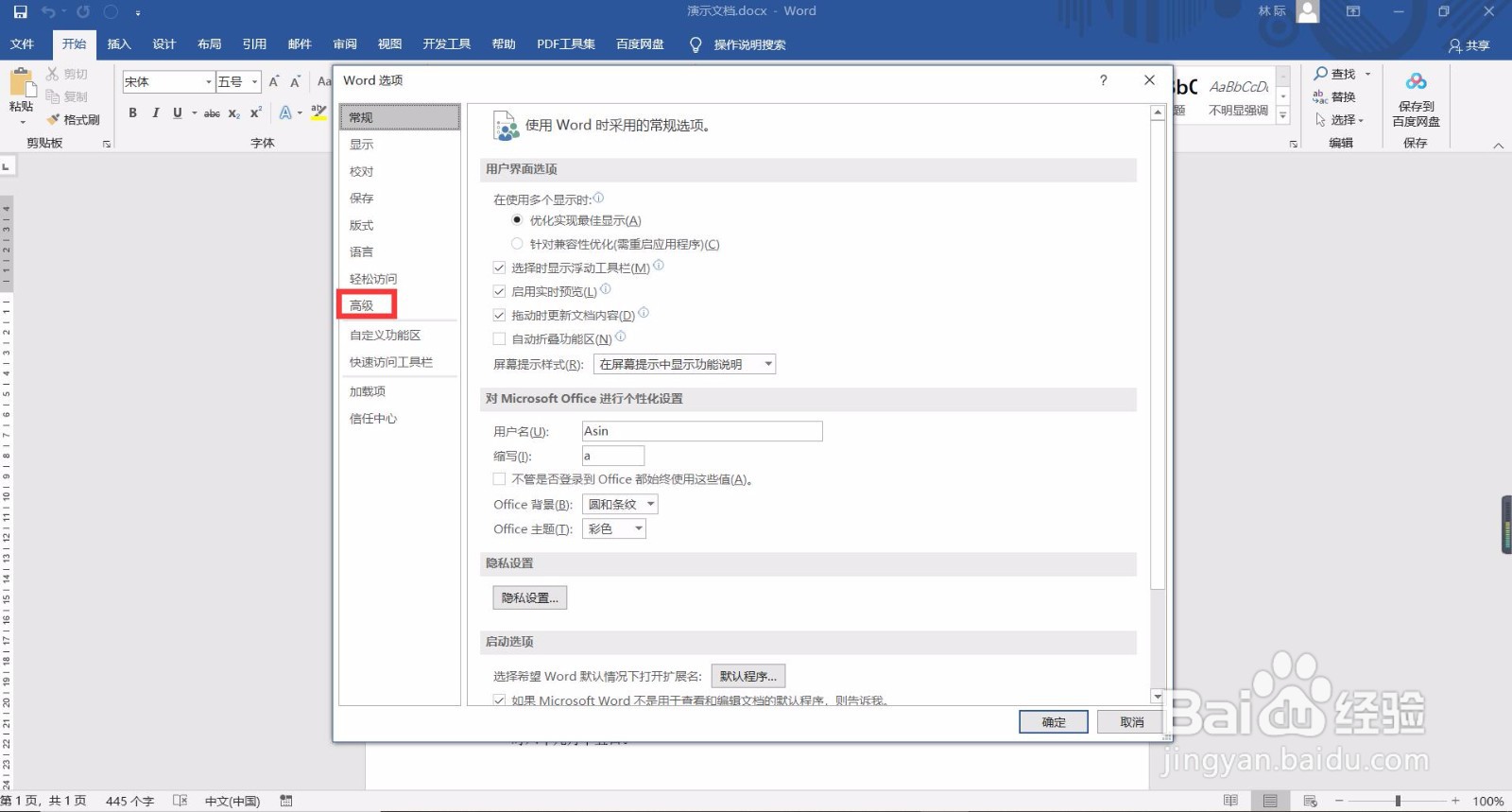Click the lightbulb Tell Me search icon

696,44
